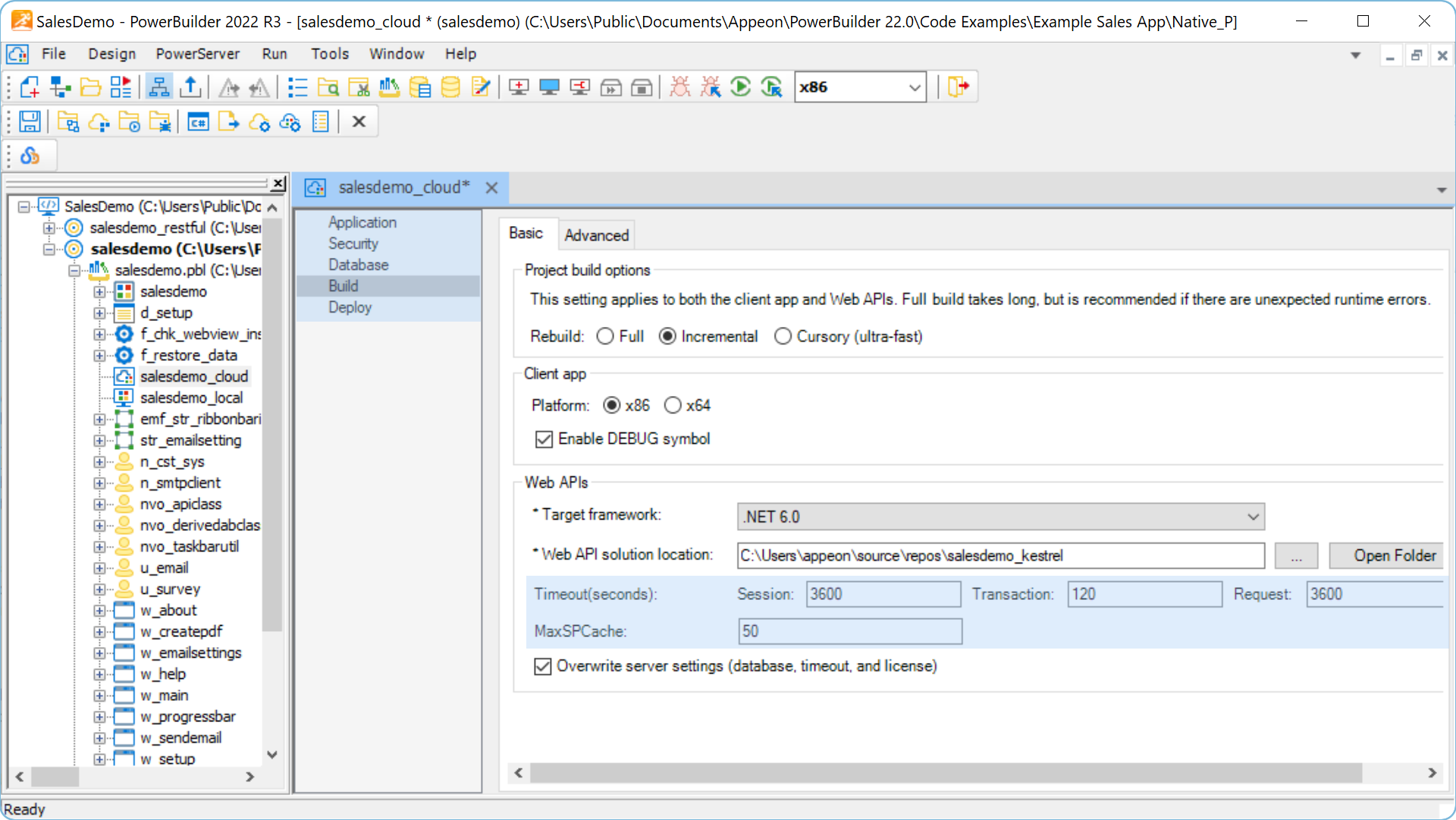Select the x86 platform radio button

click(x=611, y=405)
